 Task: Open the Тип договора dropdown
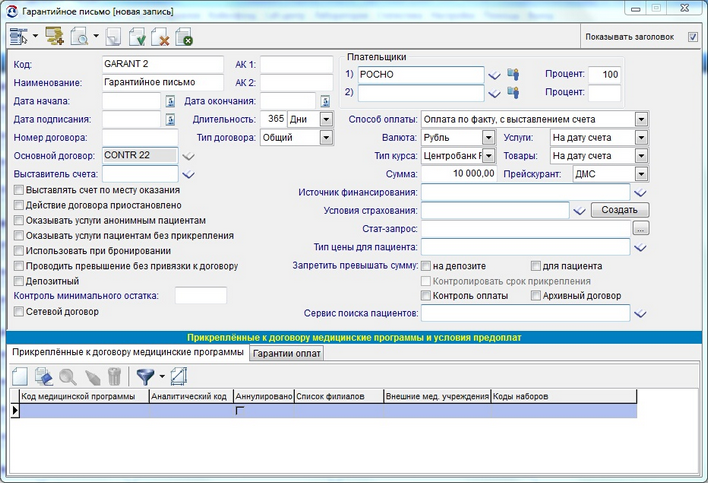(x=326, y=138)
